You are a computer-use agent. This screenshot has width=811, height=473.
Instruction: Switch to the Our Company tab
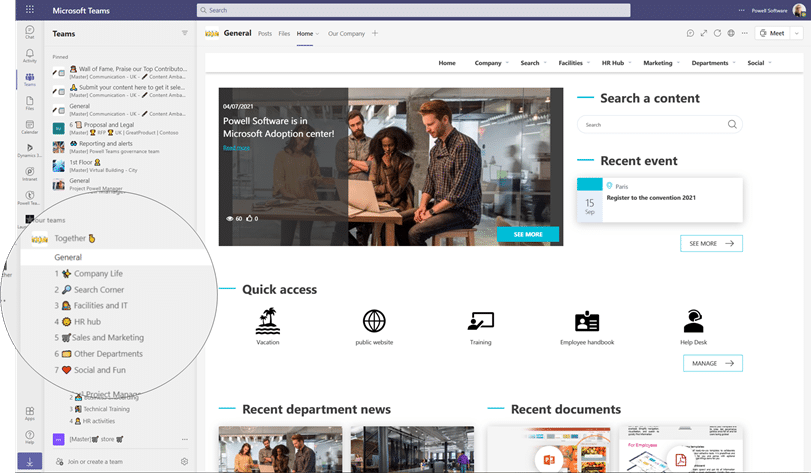(x=346, y=34)
